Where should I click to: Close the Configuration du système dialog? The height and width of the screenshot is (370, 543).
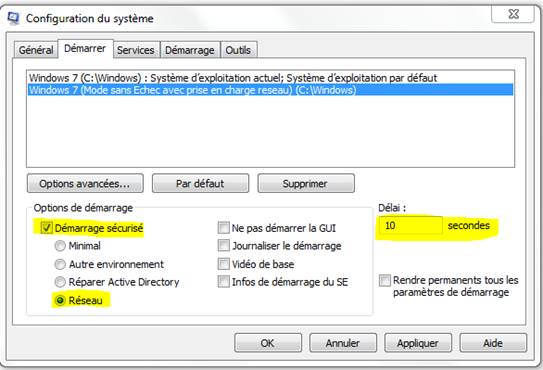pos(513,14)
